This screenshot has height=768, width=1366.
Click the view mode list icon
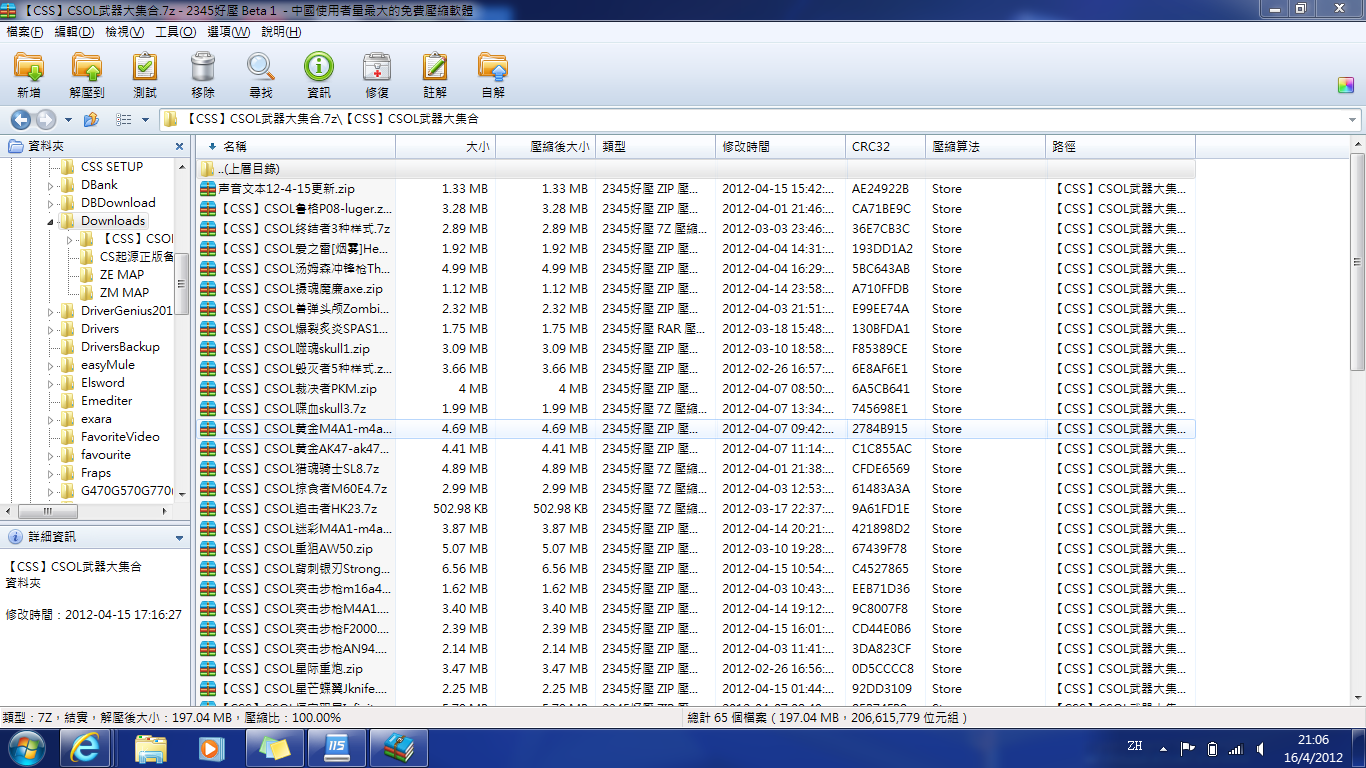(x=124, y=120)
